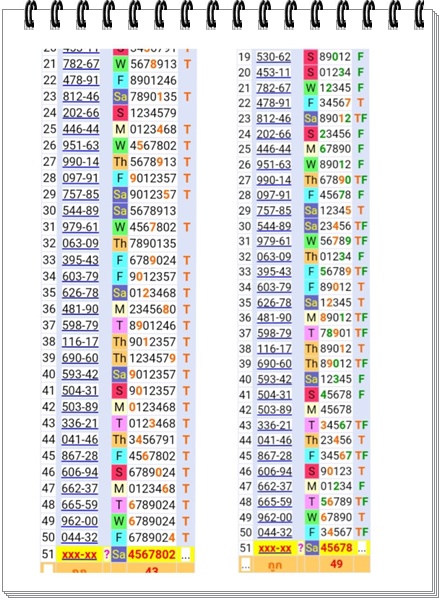Click the pink T badge beside 8901246
This screenshot has width=441, height=600.
(119, 326)
